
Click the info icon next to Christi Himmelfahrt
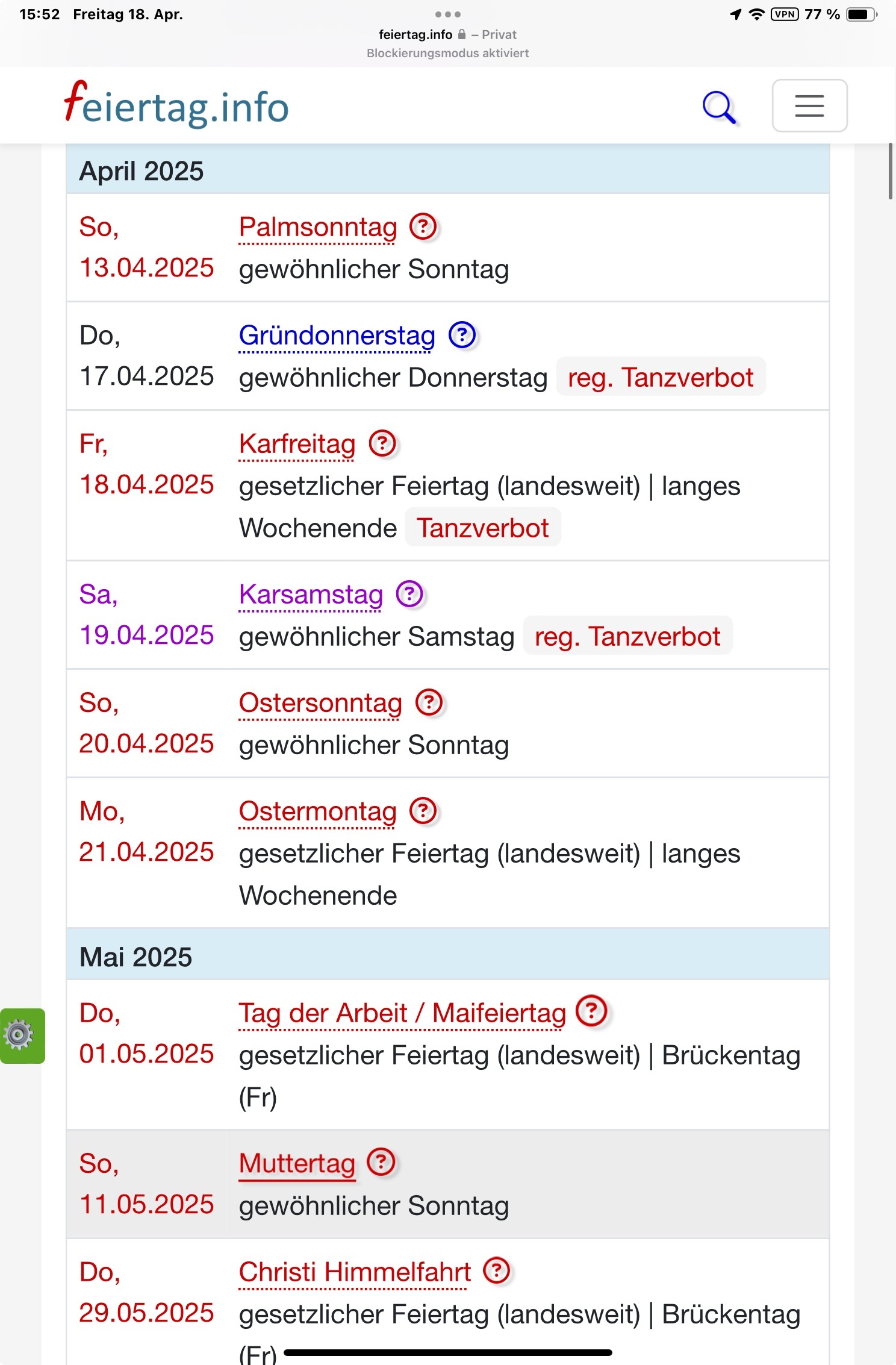click(x=497, y=1271)
